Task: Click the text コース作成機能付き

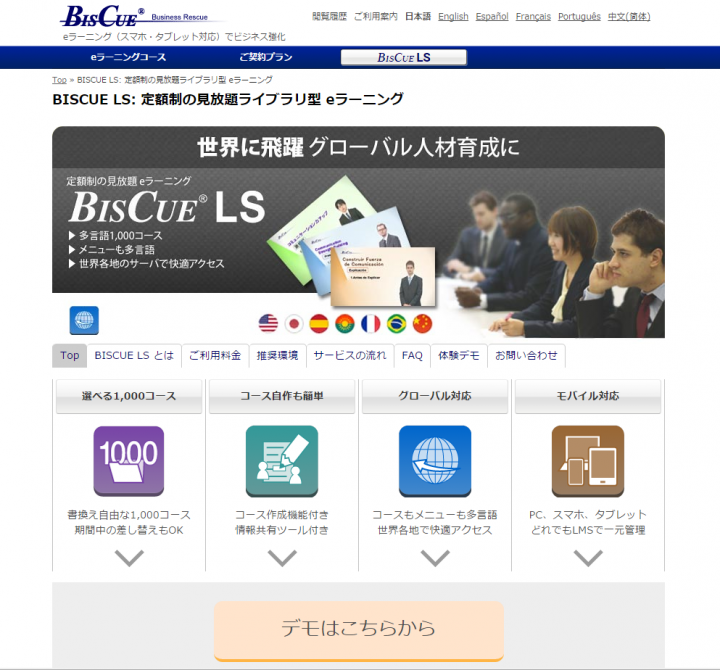Action: click(x=282, y=515)
